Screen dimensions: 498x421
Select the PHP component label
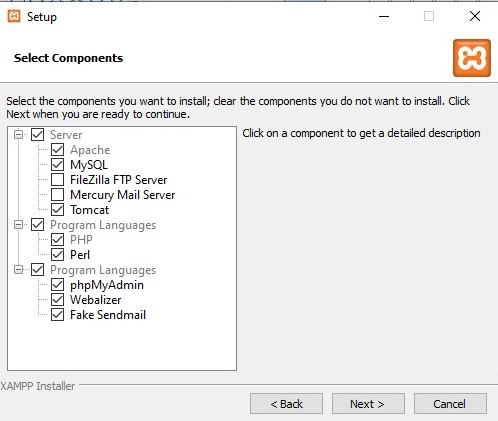coord(81,240)
